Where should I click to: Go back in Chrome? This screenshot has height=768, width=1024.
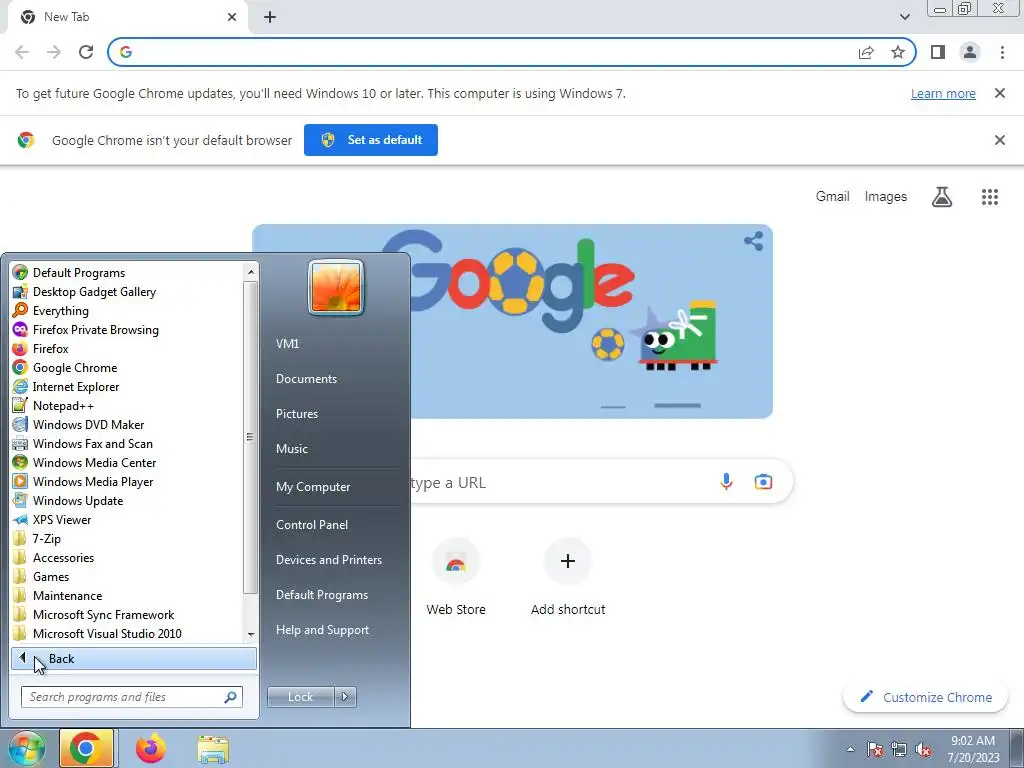click(x=22, y=52)
